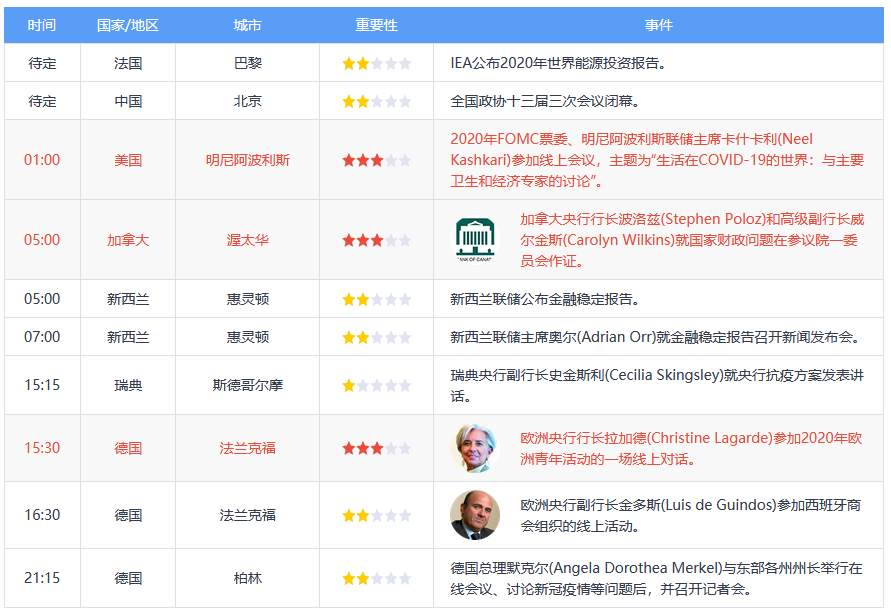Screen dimensions: 891x615
Task: Select the Angela Merkel meeting event text
Action: (x=656, y=578)
